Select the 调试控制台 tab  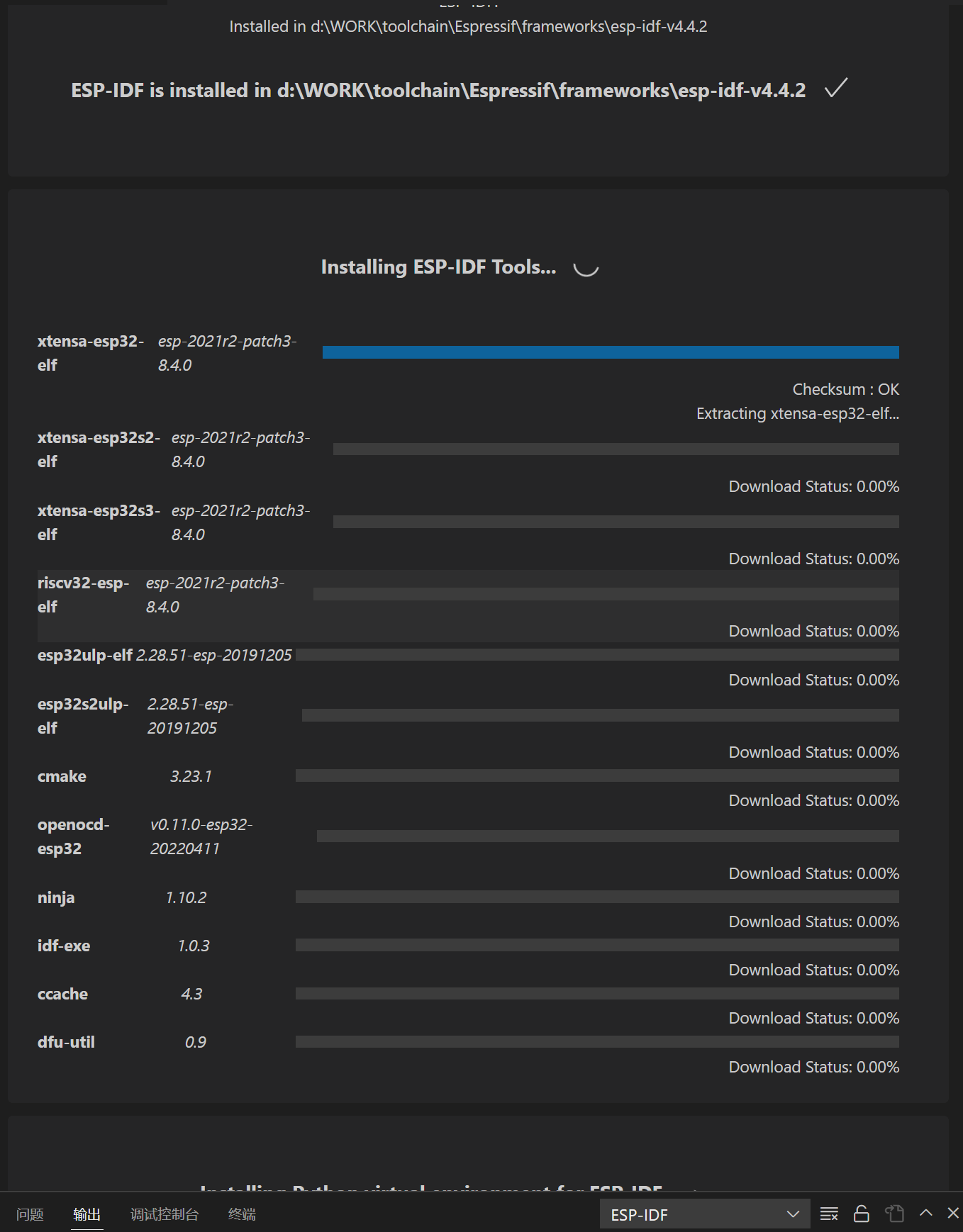click(164, 1214)
